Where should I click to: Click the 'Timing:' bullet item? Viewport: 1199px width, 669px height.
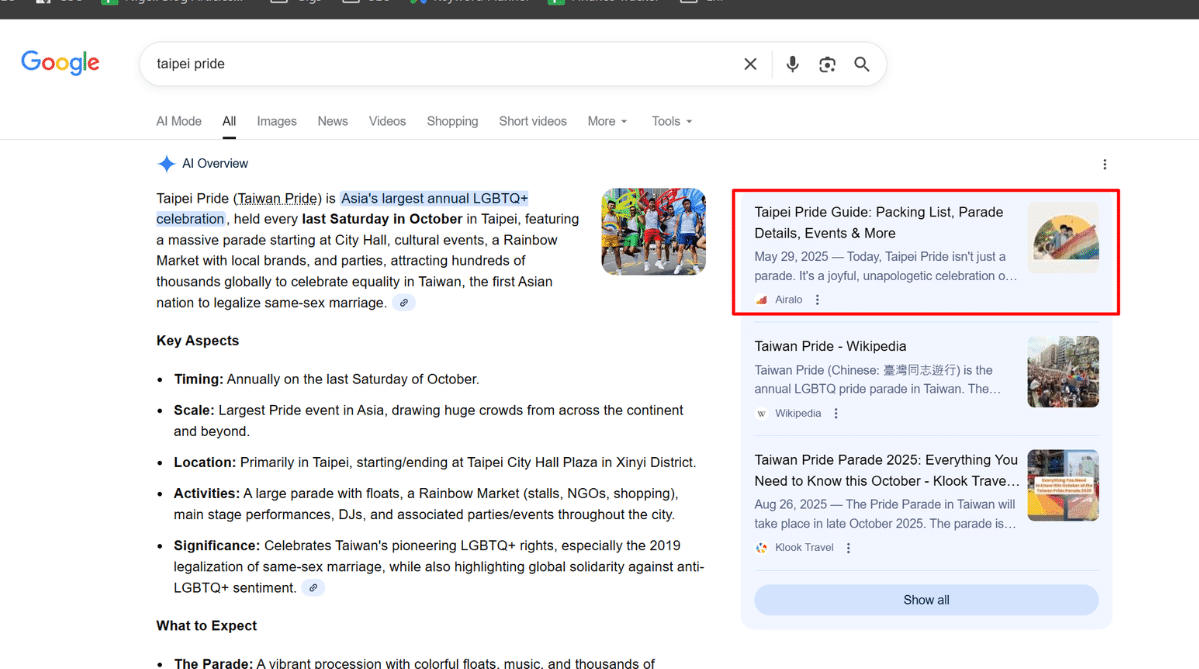click(x=327, y=379)
